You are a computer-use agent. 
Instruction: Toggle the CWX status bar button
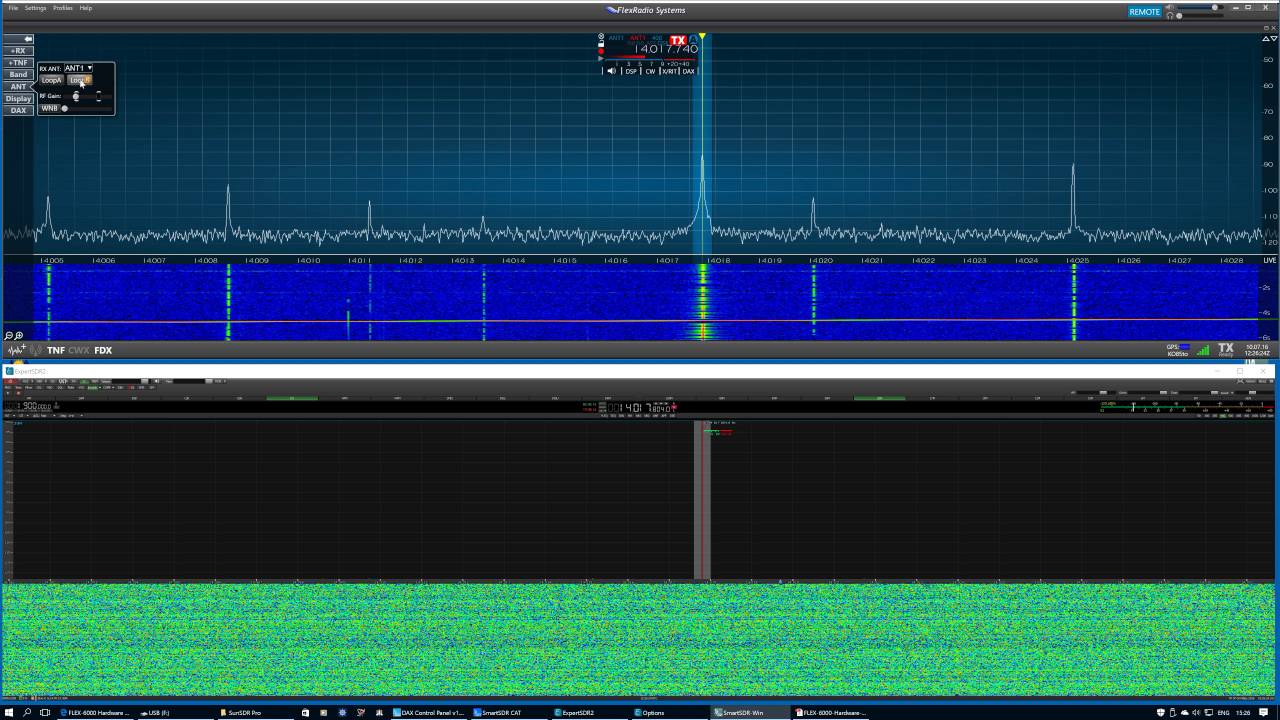(79, 350)
